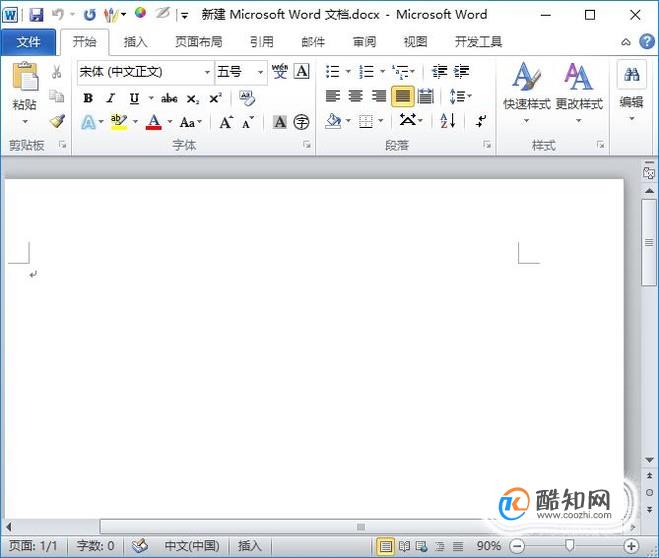Viewport: 659px width, 558px height.
Task: Open the Editing binoculars button
Action: [631, 90]
